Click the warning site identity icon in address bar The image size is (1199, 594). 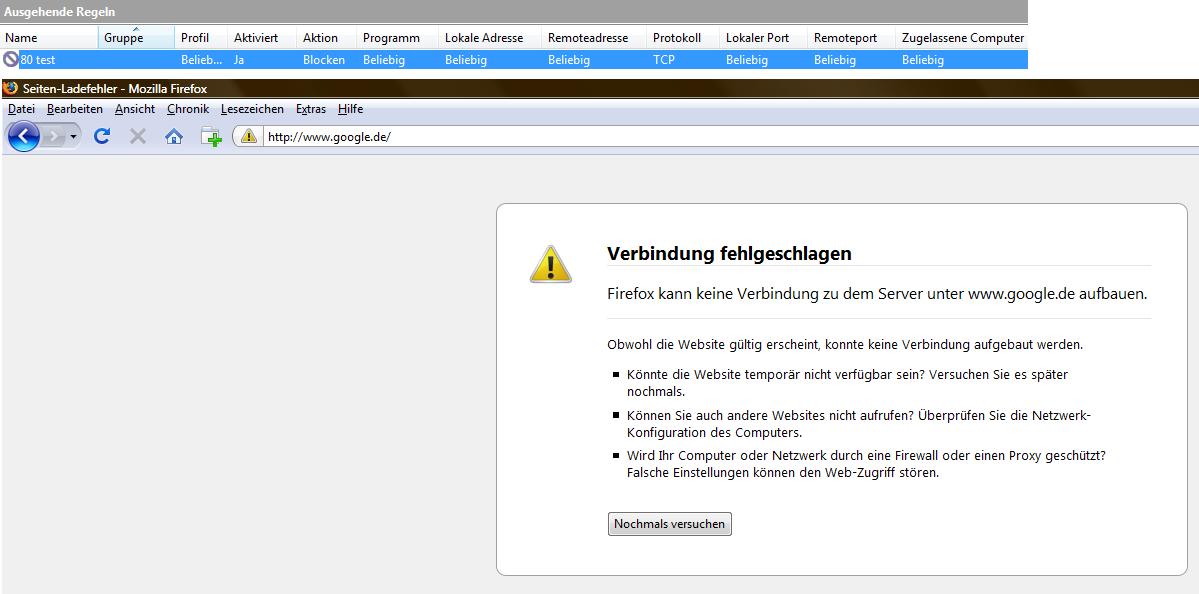249,137
